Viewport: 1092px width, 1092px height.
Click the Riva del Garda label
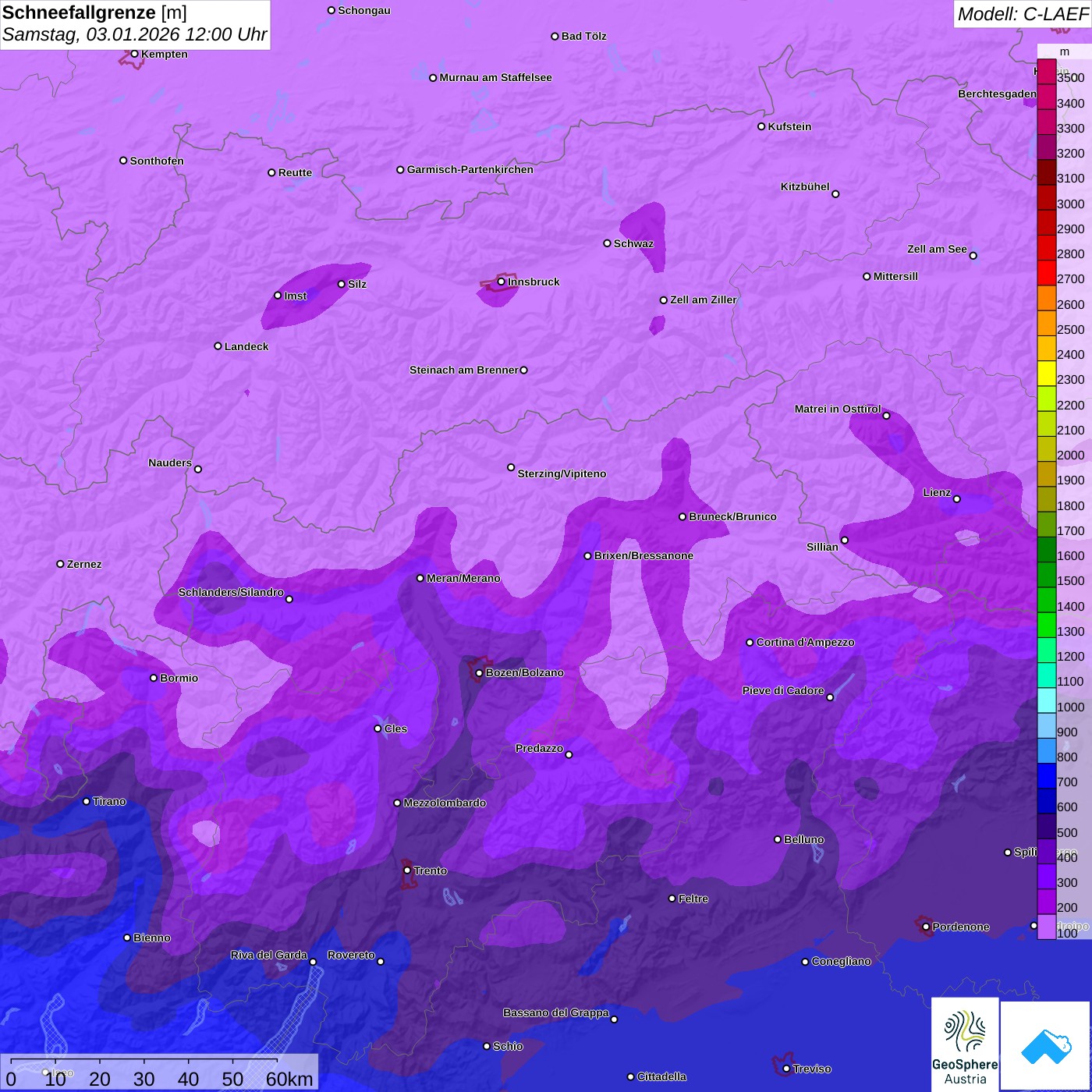269,955
